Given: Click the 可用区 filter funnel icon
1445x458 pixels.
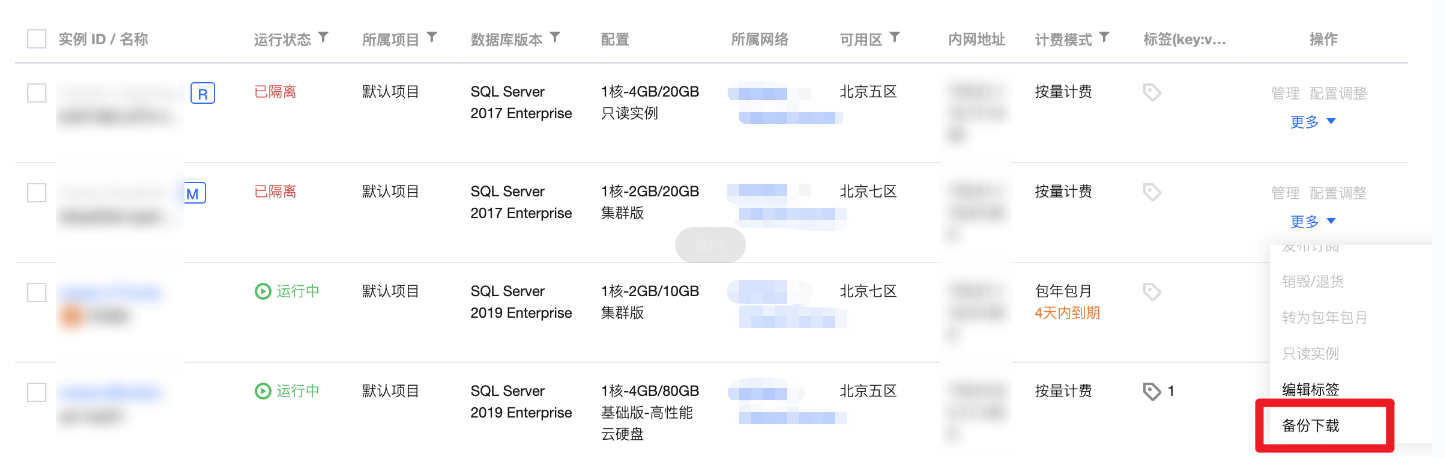Looking at the screenshot, I should click(x=894, y=38).
